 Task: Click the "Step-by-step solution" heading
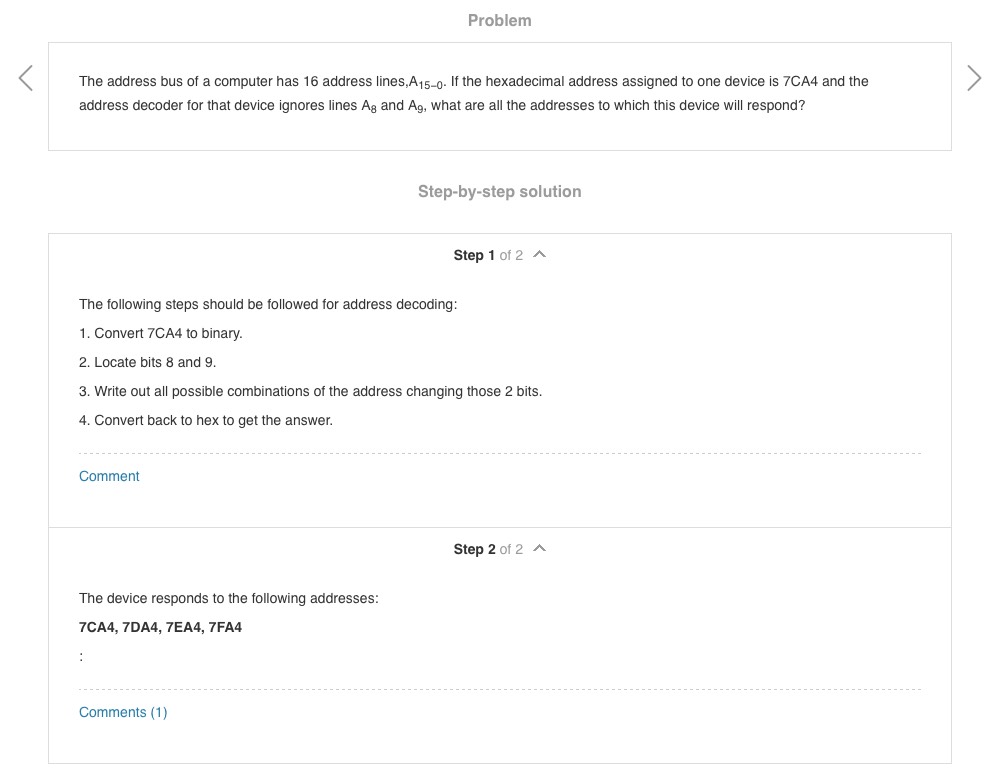point(499,191)
